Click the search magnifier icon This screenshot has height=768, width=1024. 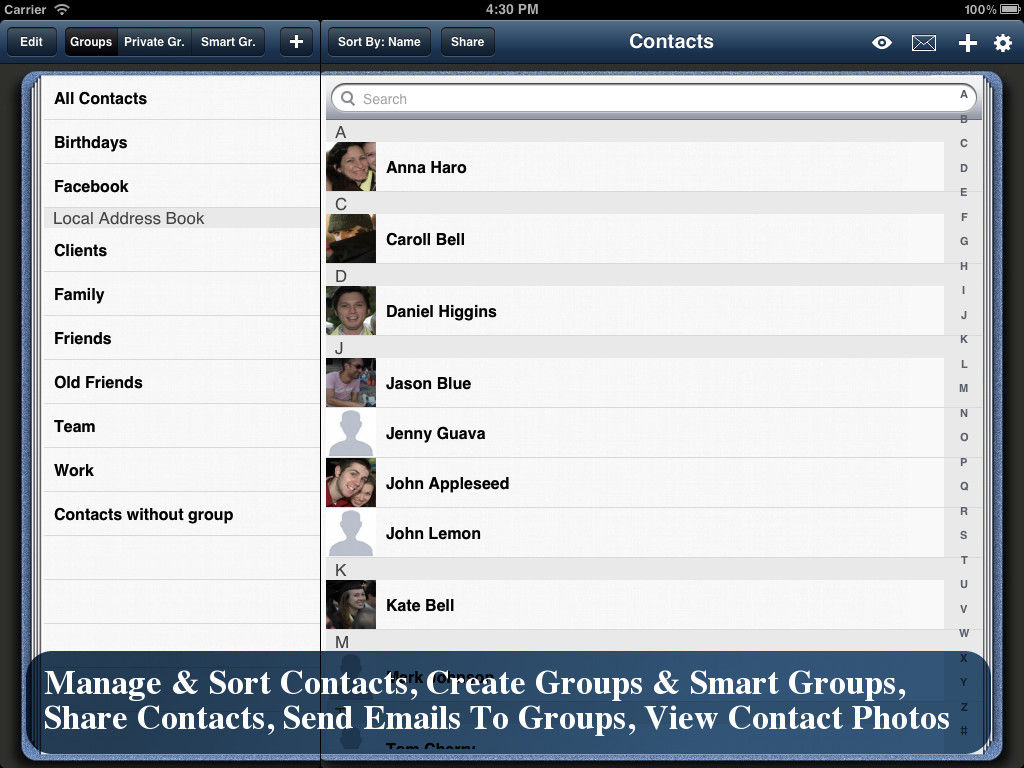coord(348,99)
